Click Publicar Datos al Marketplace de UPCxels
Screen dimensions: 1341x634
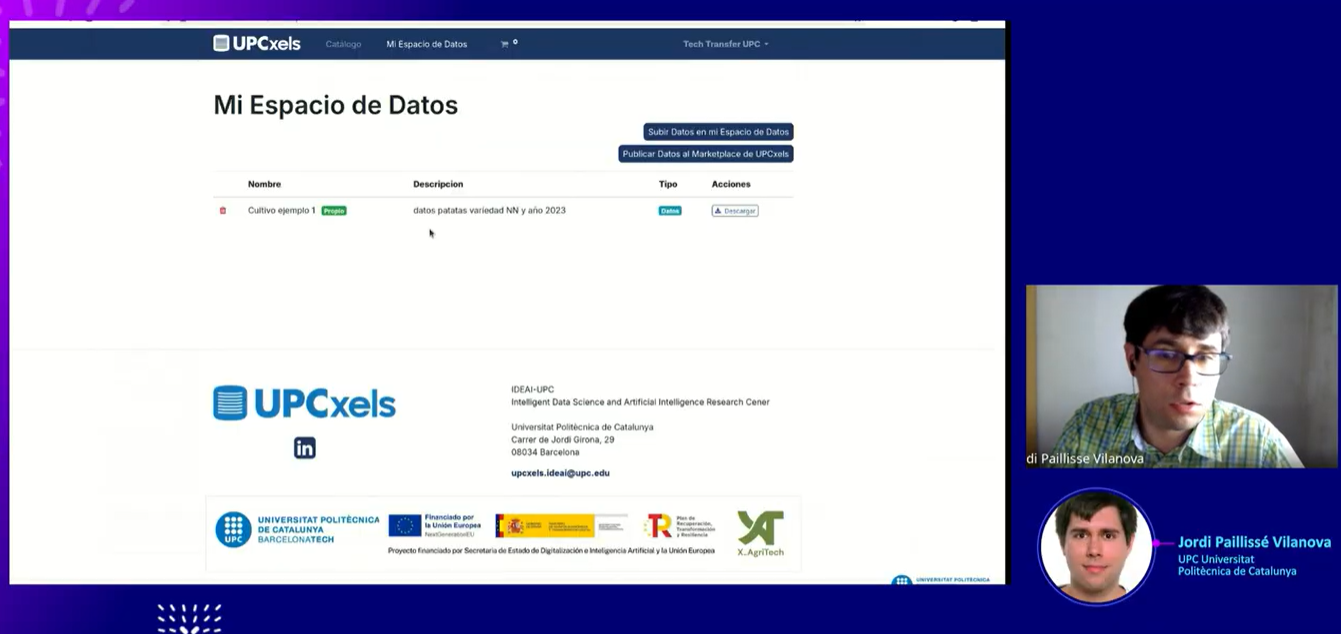pos(706,154)
